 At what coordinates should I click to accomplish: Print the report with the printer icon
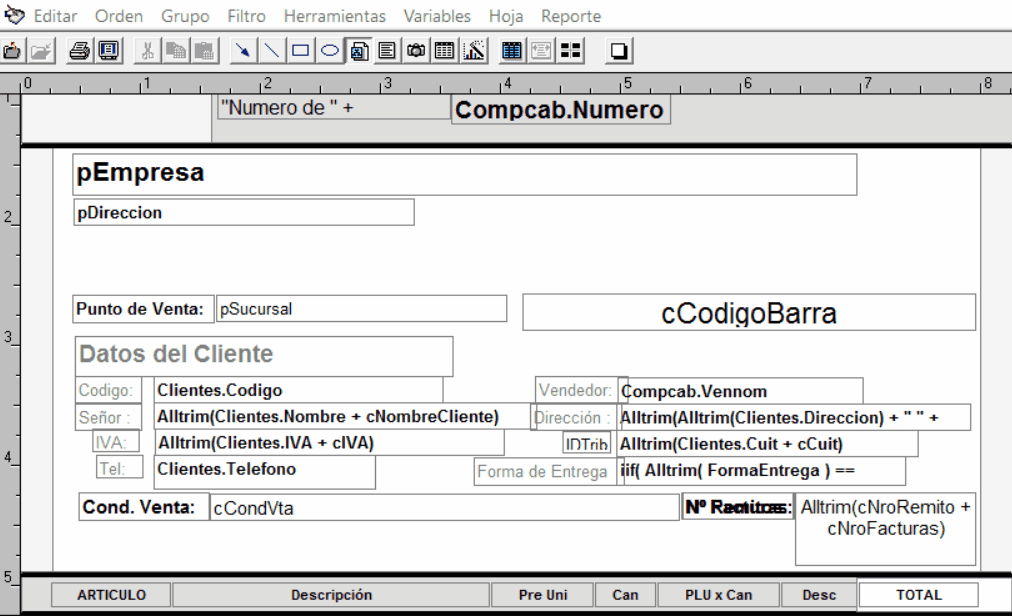(79, 50)
